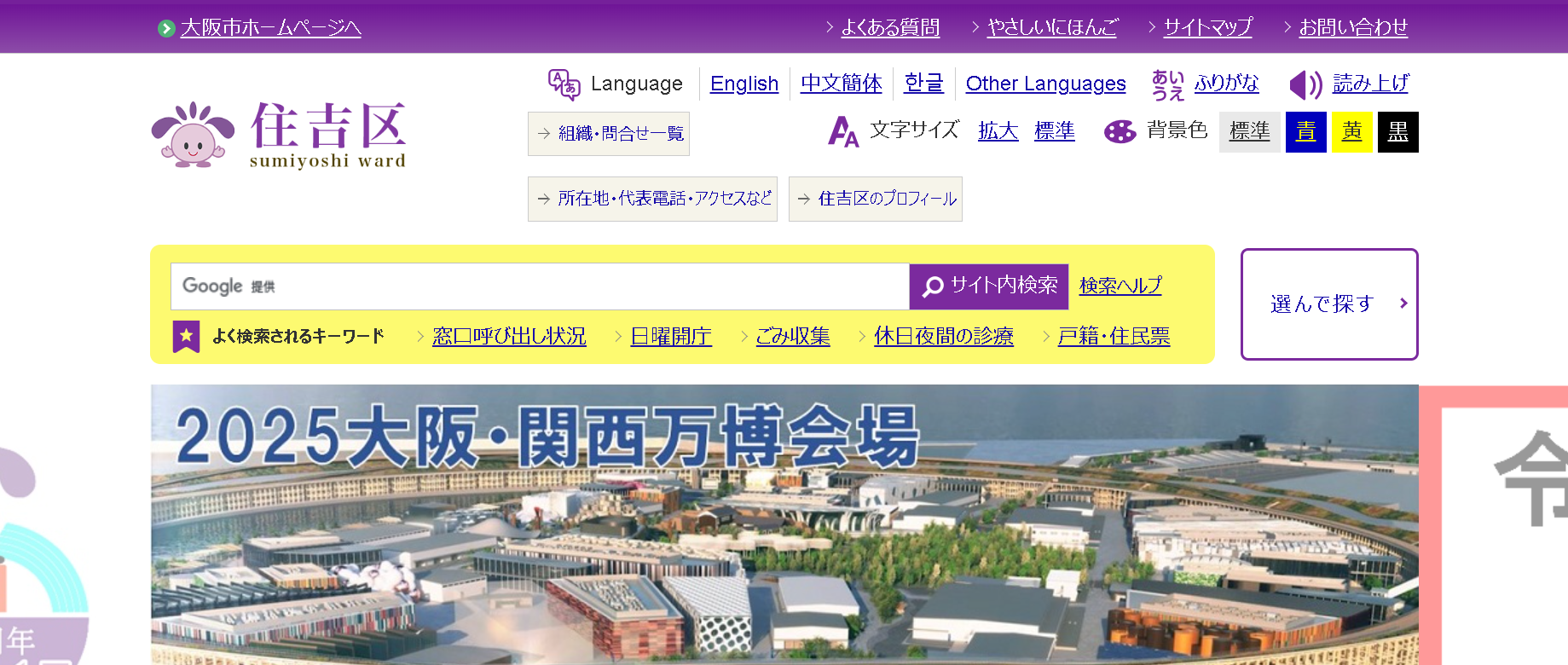The image size is (1568, 665).
Task: Focus the Google site search field
Action: pos(540,286)
